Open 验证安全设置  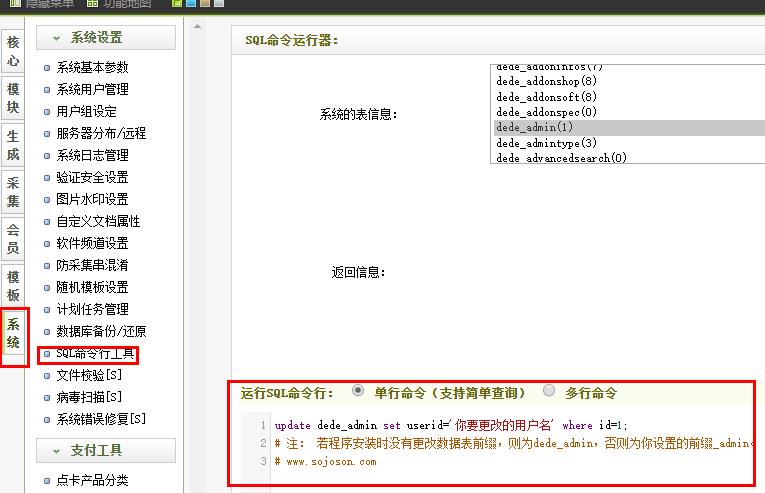pos(92,177)
